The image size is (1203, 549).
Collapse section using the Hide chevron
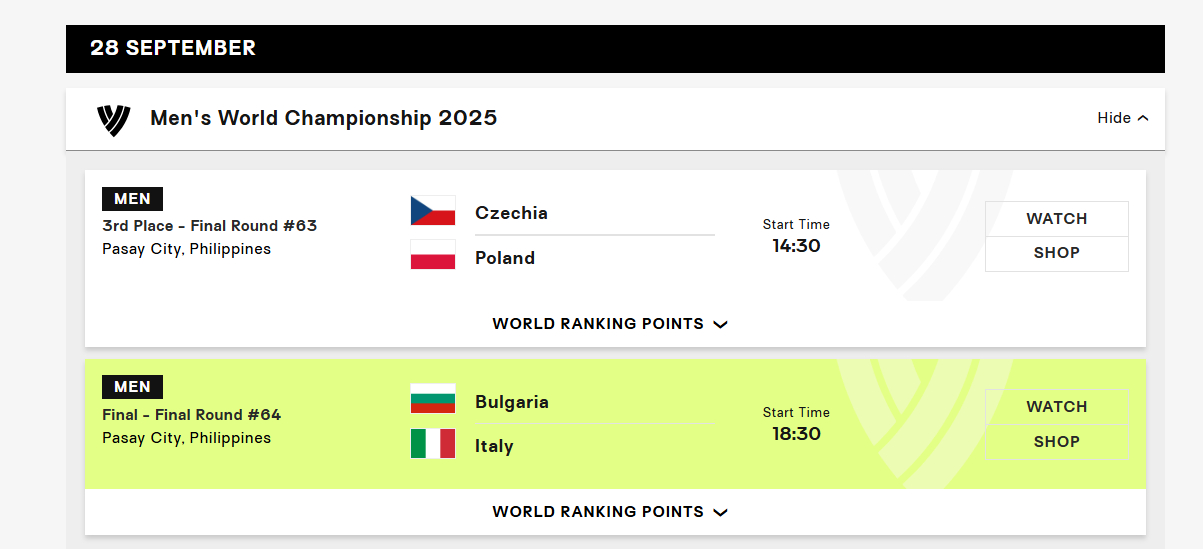click(x=1123, y=118)
